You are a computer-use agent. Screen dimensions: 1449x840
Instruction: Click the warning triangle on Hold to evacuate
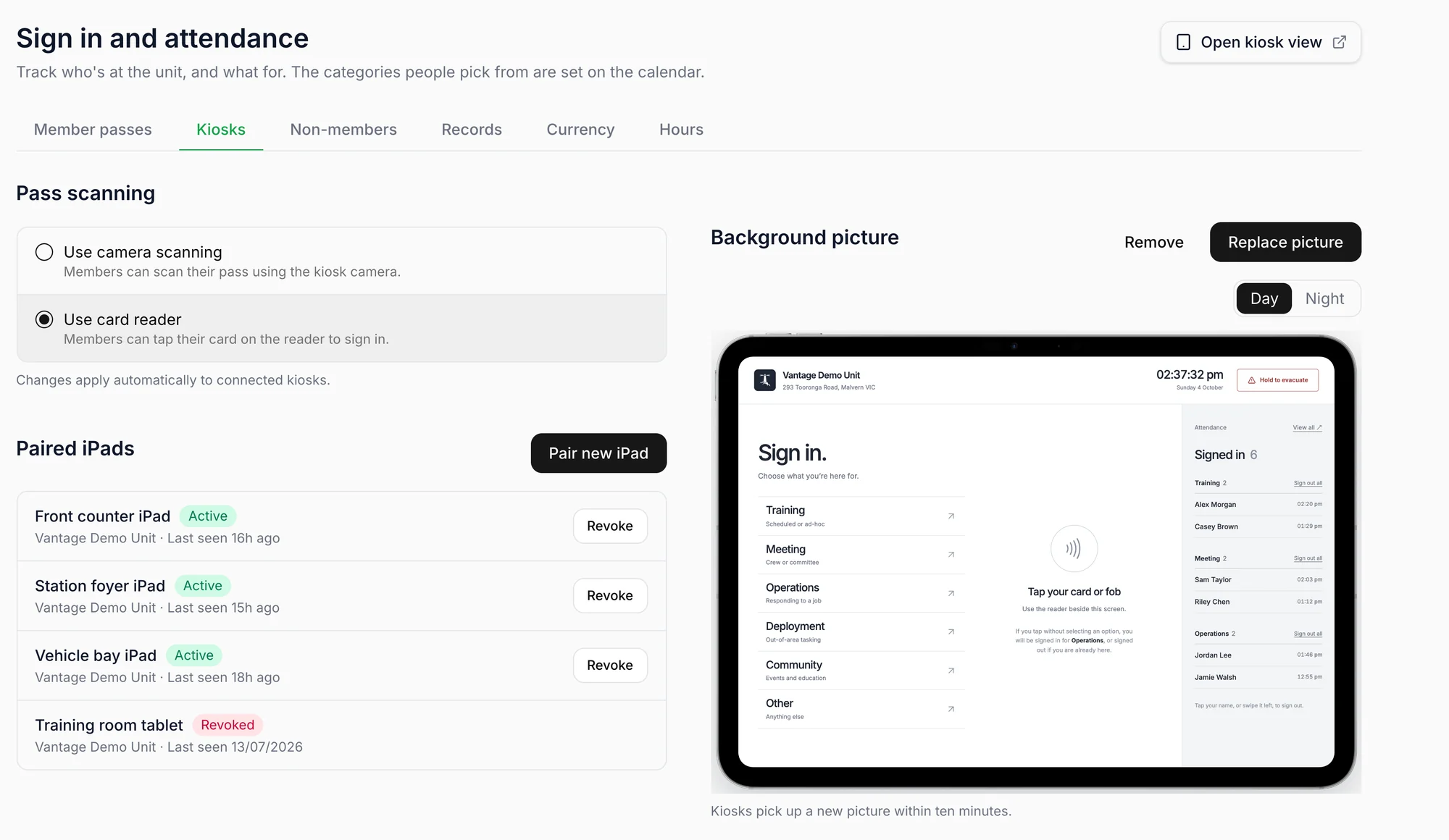pyautogui.click(x=1251, y=380)
